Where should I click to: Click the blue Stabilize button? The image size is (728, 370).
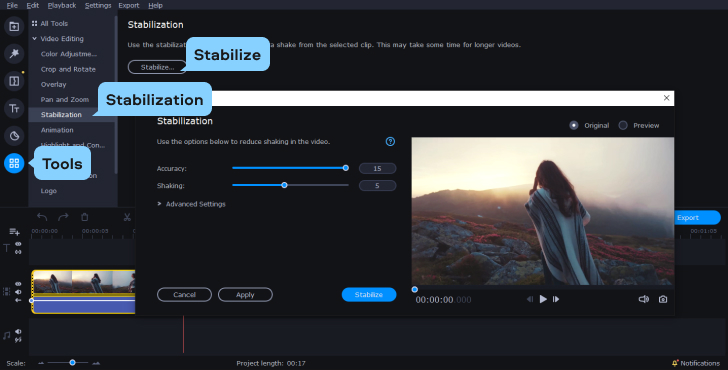tap(369, 295)
